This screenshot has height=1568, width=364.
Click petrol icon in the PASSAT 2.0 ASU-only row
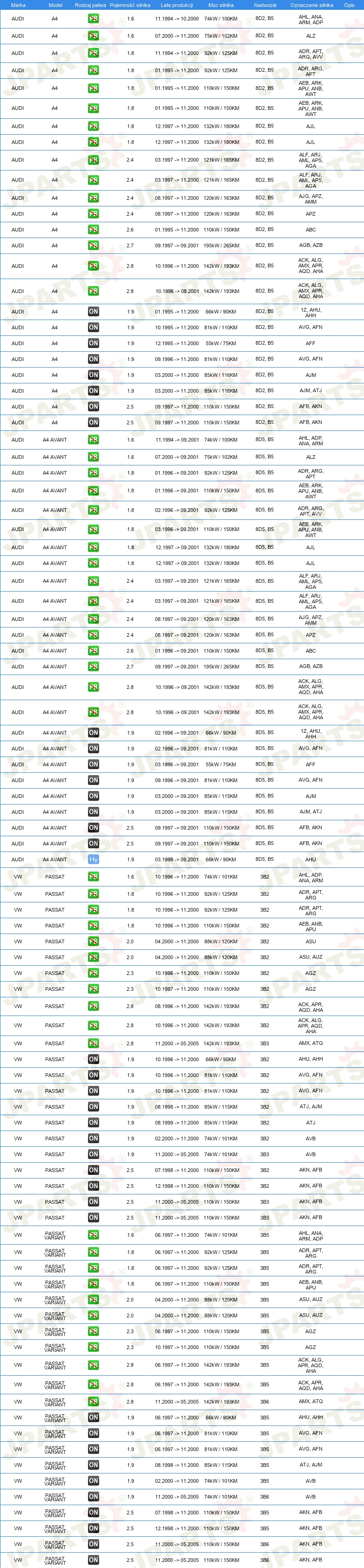point(93,941)
